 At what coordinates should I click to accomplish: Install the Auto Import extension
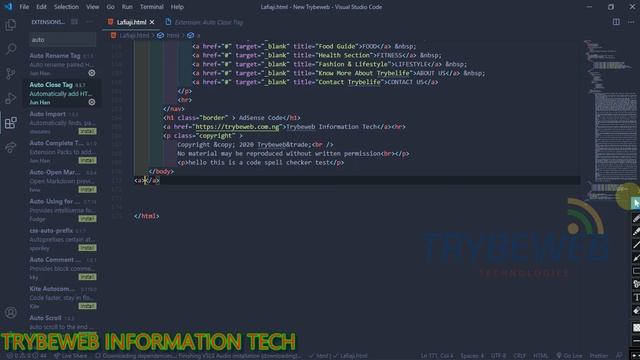tap(87, 131)
